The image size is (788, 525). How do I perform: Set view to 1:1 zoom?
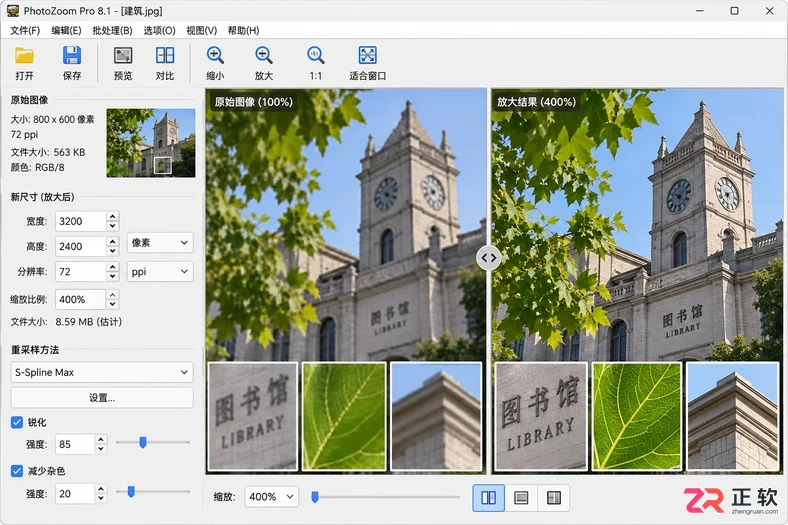316,63
